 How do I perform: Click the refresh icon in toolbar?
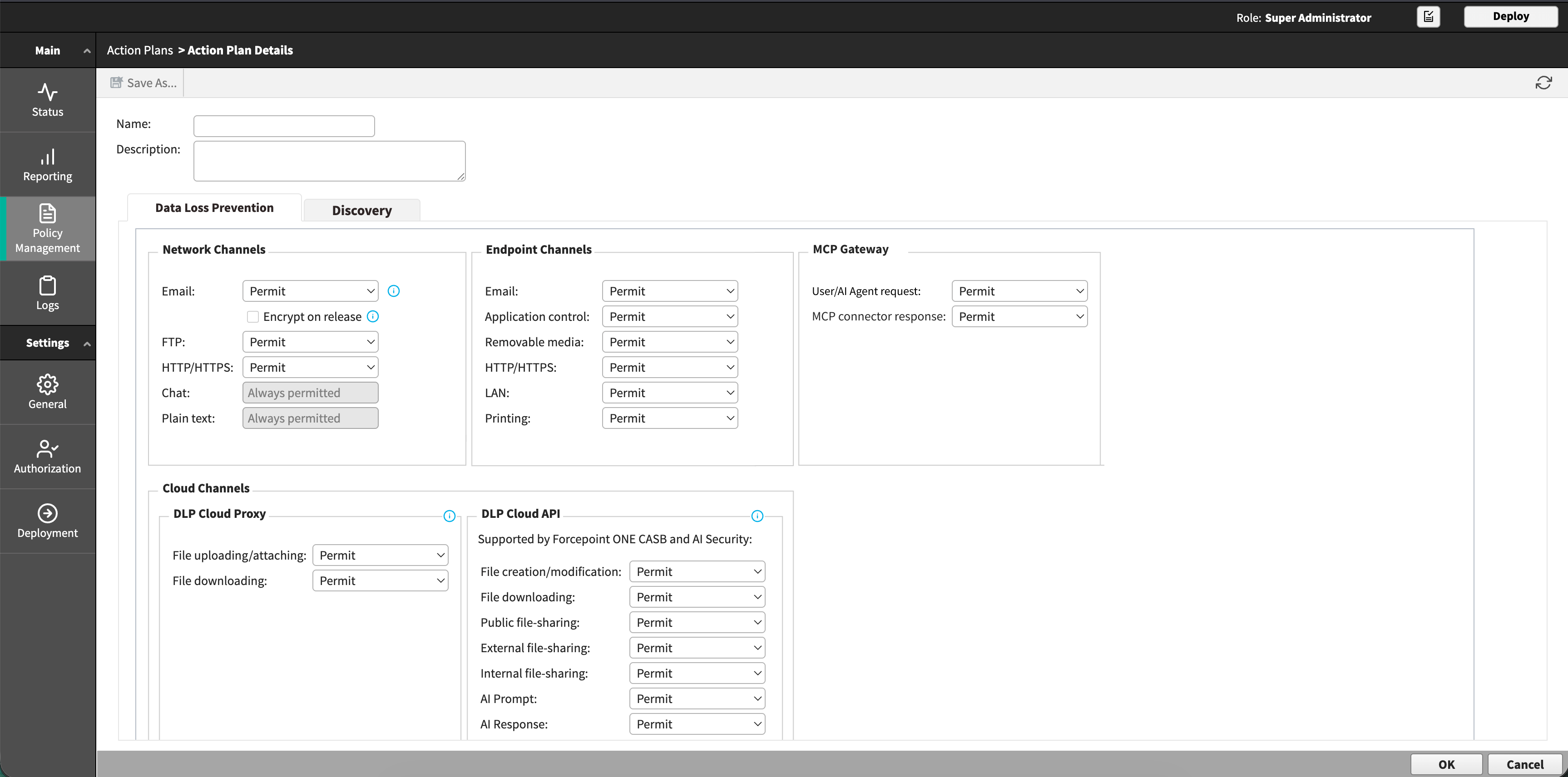click(1543, 83)
